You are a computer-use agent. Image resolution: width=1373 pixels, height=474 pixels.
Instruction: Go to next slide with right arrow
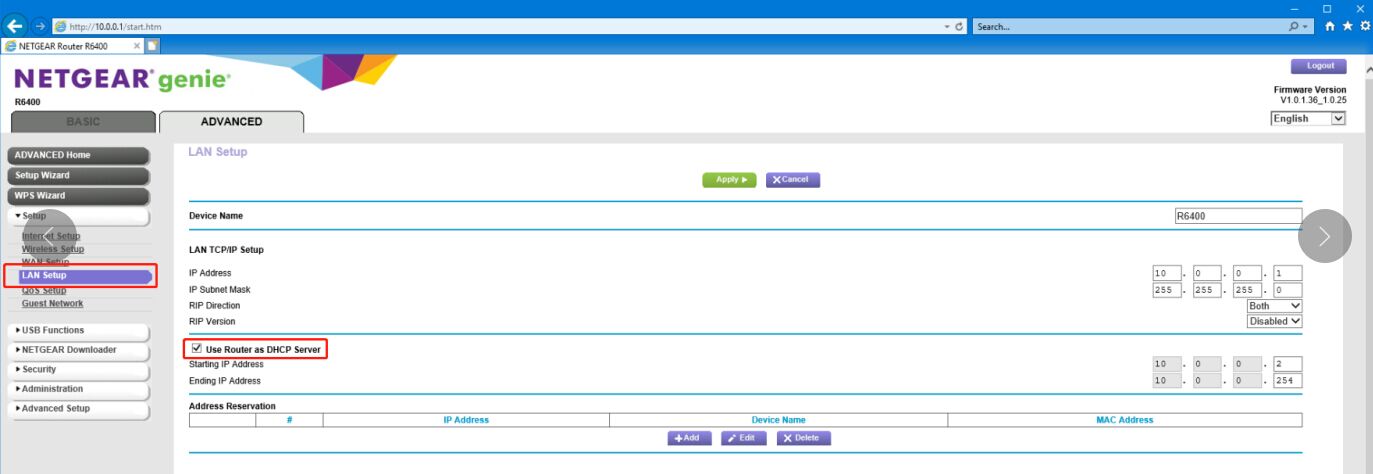click(1324, 236)
